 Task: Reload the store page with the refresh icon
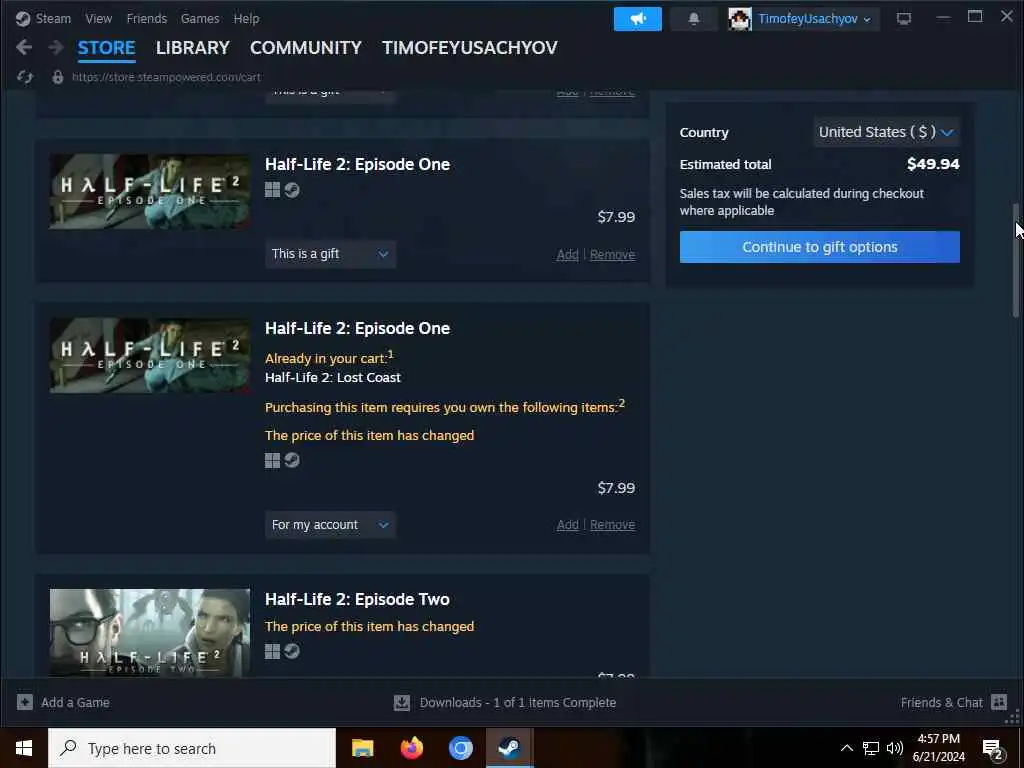pos(25,77)
